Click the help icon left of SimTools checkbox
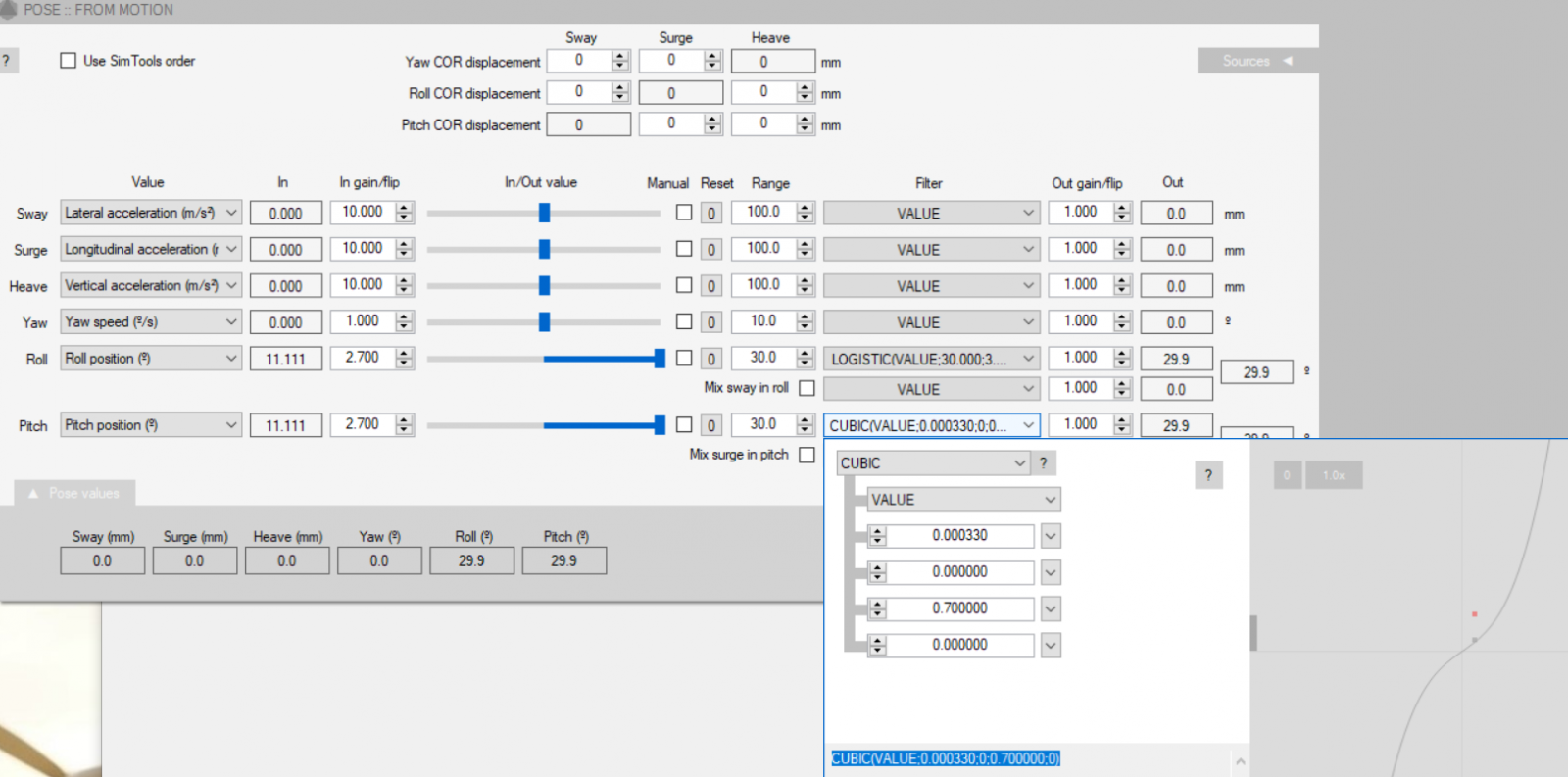The height and width of the screenshot is (777, 1568). pos(7,61)
